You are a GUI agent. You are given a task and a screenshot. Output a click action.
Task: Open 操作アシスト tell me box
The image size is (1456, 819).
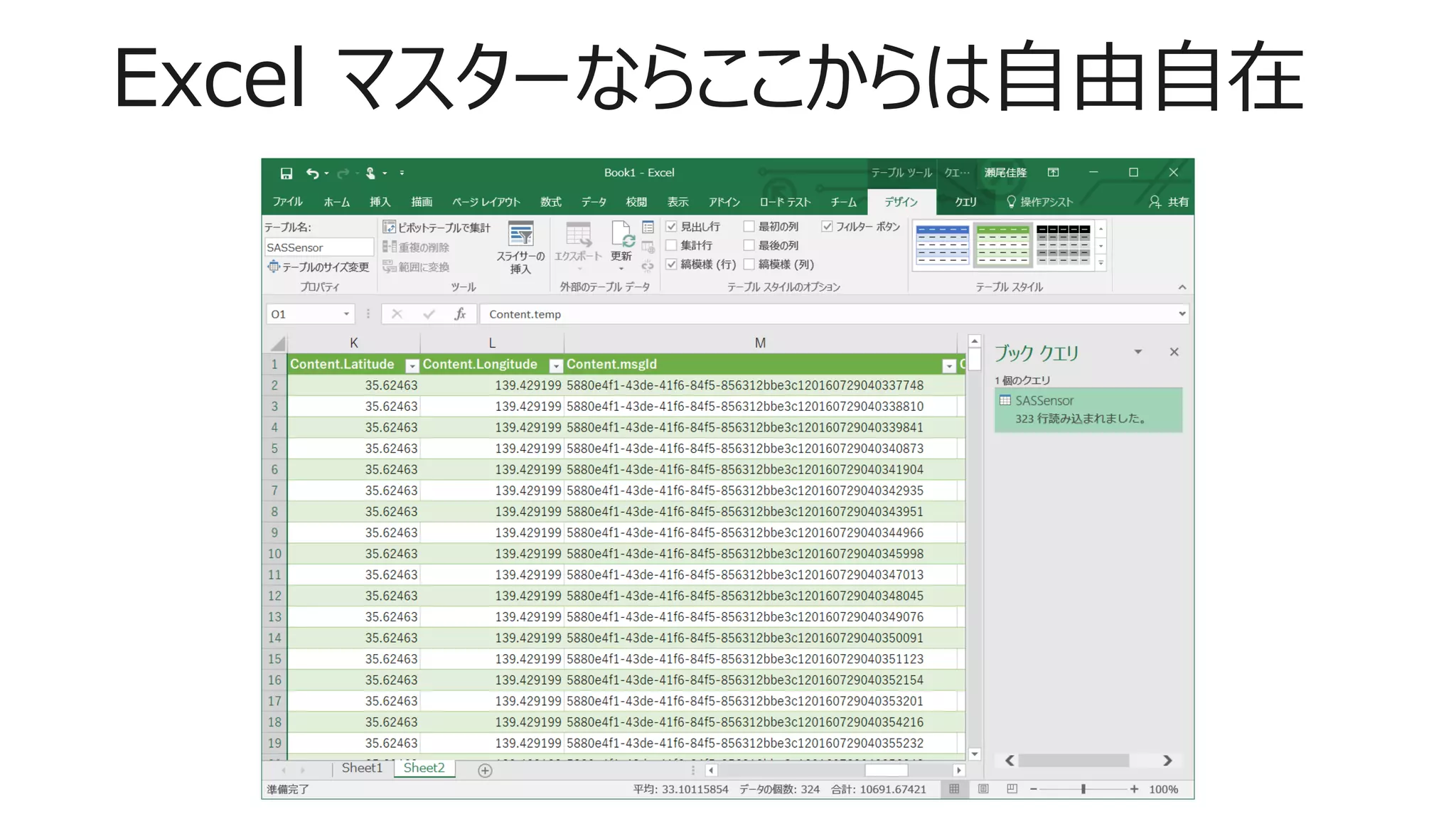pyautogui.click(x=1039, y=202)
